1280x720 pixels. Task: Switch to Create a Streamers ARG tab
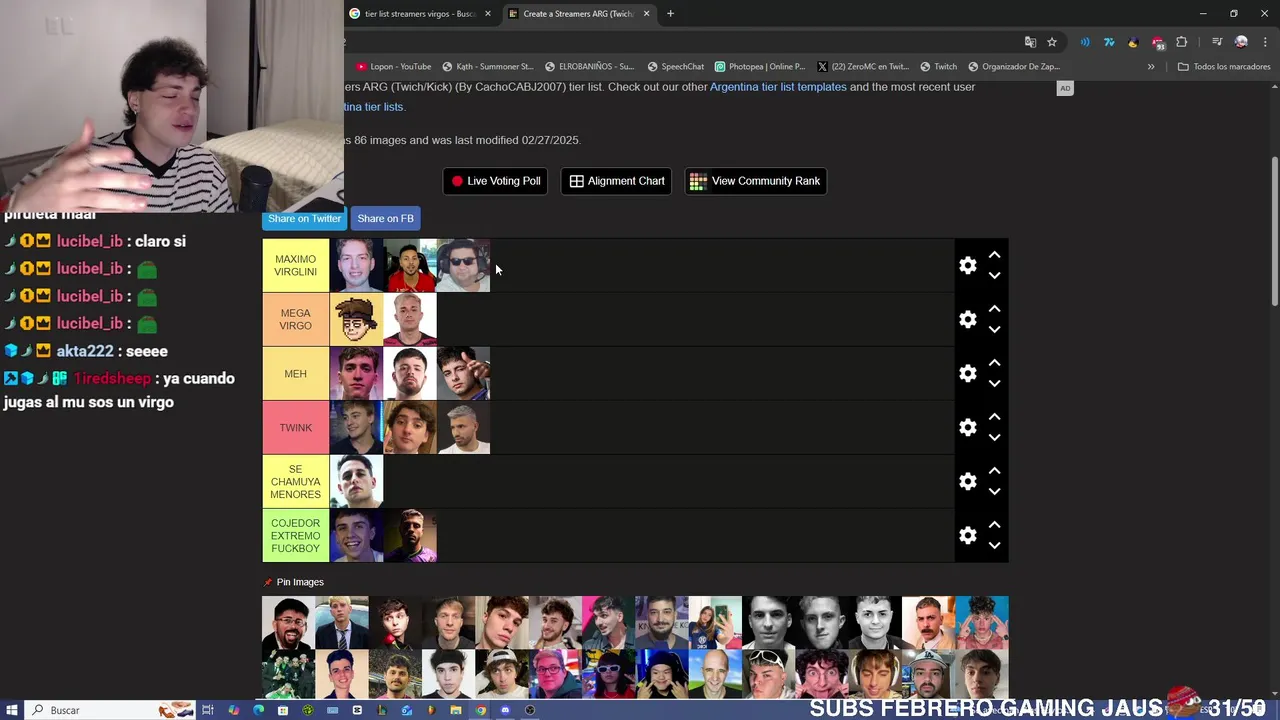click(x=578, y=14)
